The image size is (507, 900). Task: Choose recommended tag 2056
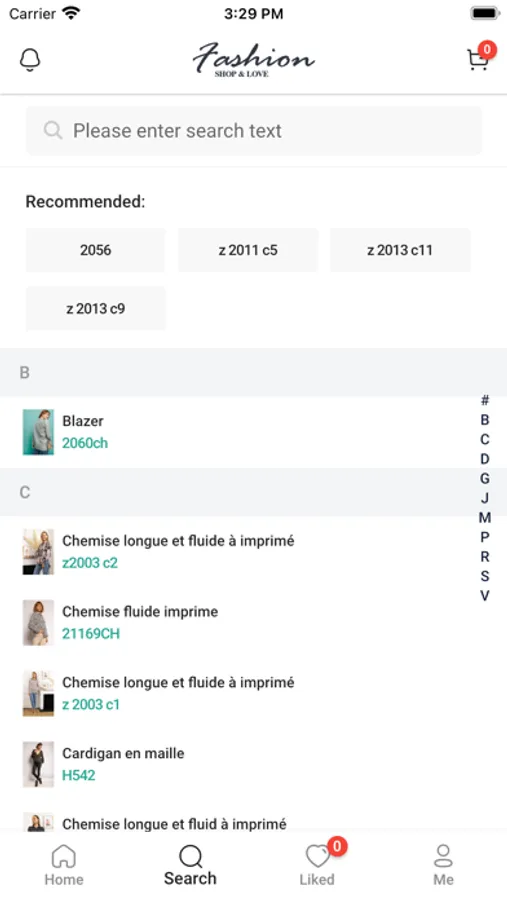click(95, 250)
